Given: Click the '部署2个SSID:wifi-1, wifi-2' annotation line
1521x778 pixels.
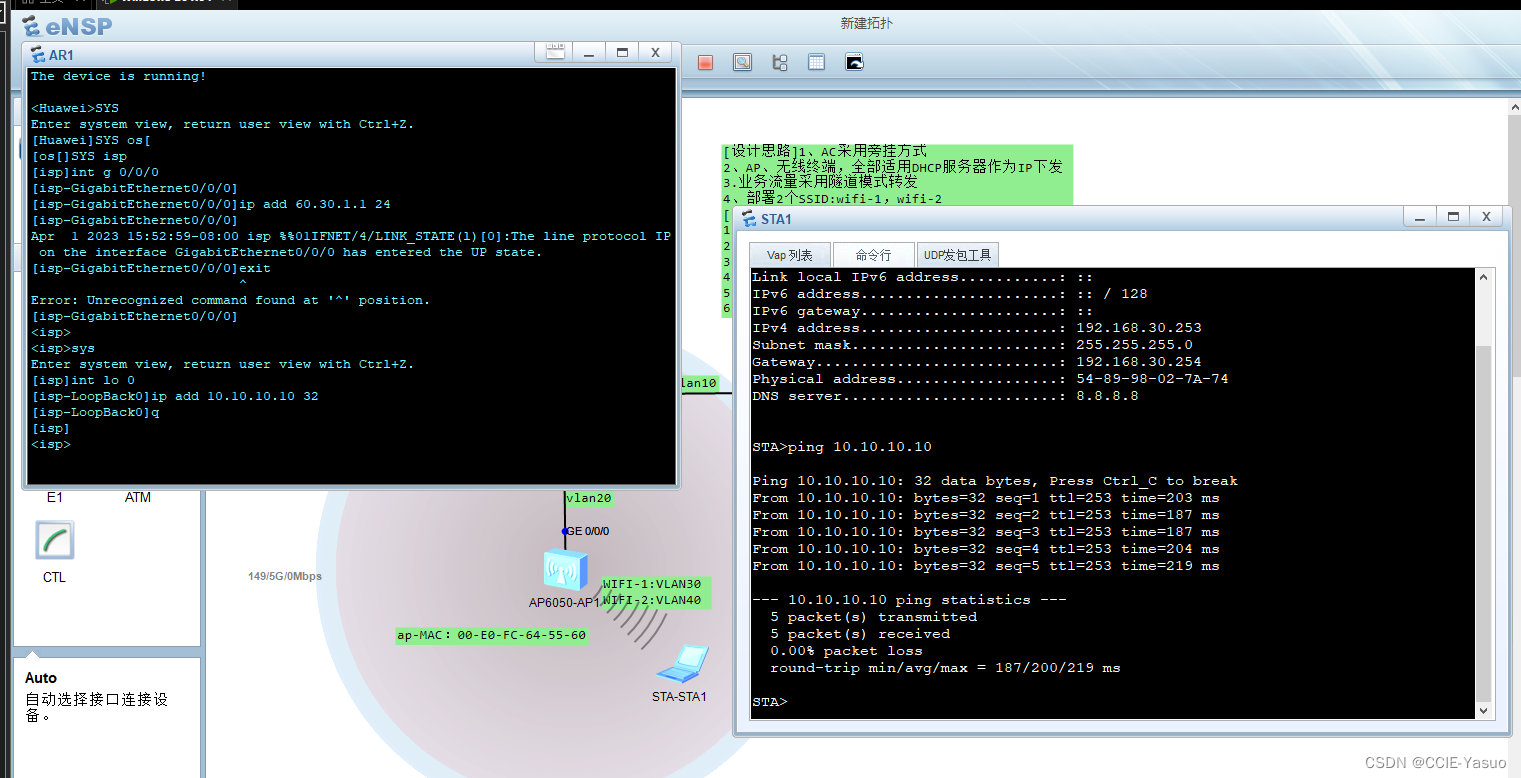Looking at the screenshot, I should [x=832, y=198].
